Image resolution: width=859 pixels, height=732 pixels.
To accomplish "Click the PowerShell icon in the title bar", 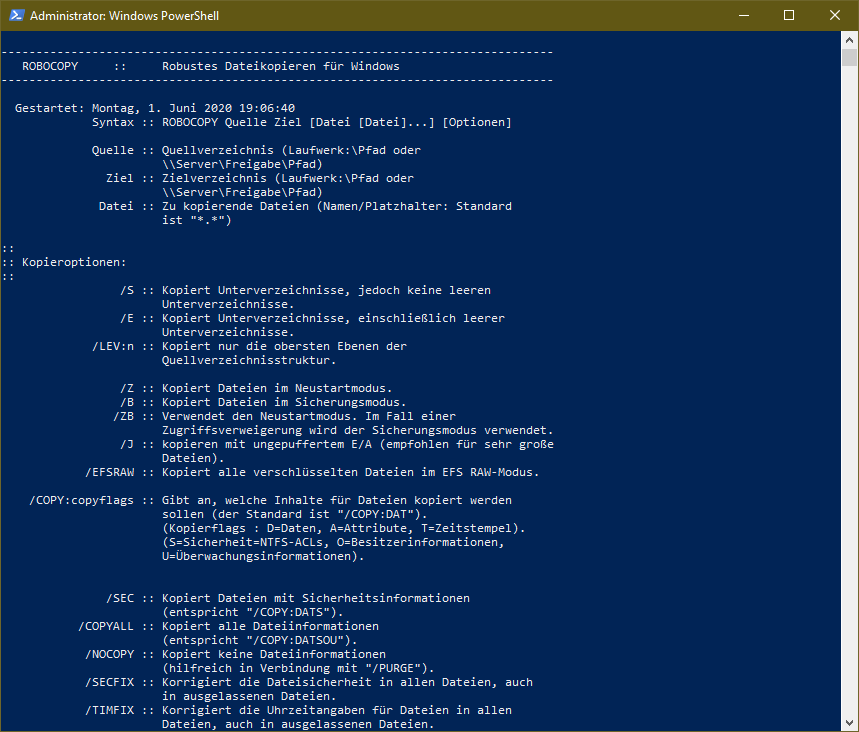I will (x=16, y=15).
